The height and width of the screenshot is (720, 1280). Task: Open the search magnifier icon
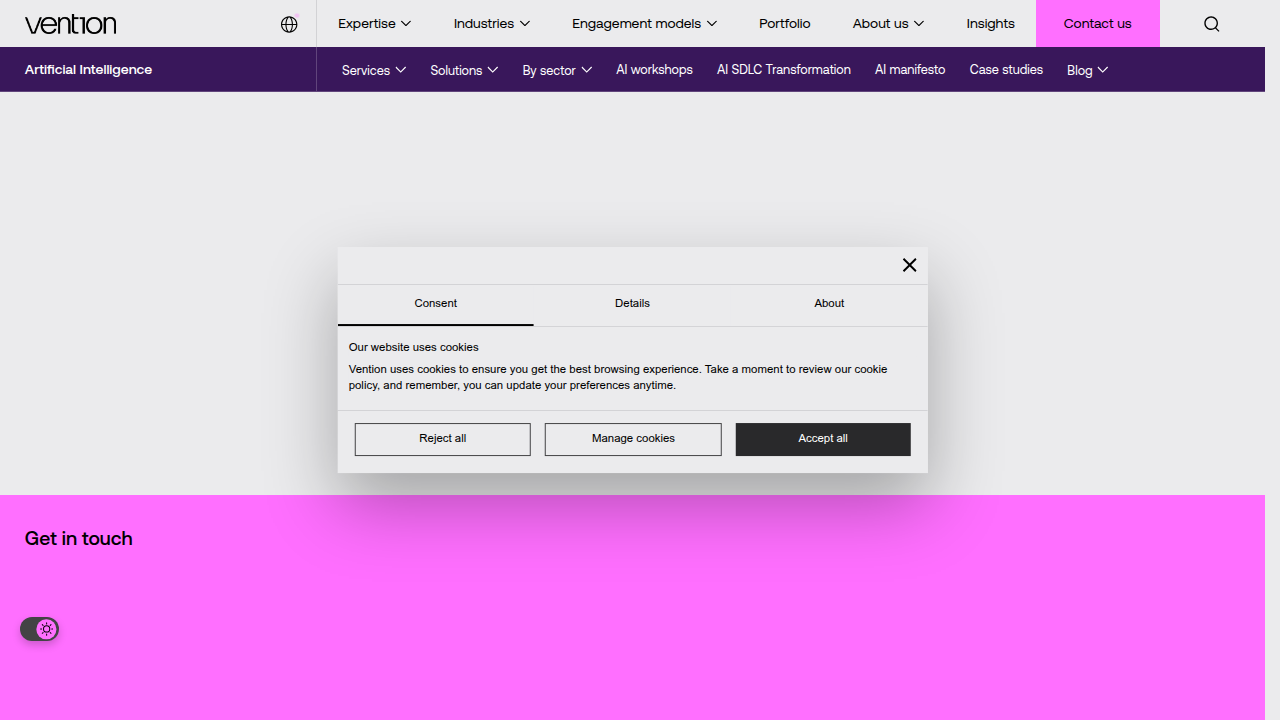[1211, 24]
